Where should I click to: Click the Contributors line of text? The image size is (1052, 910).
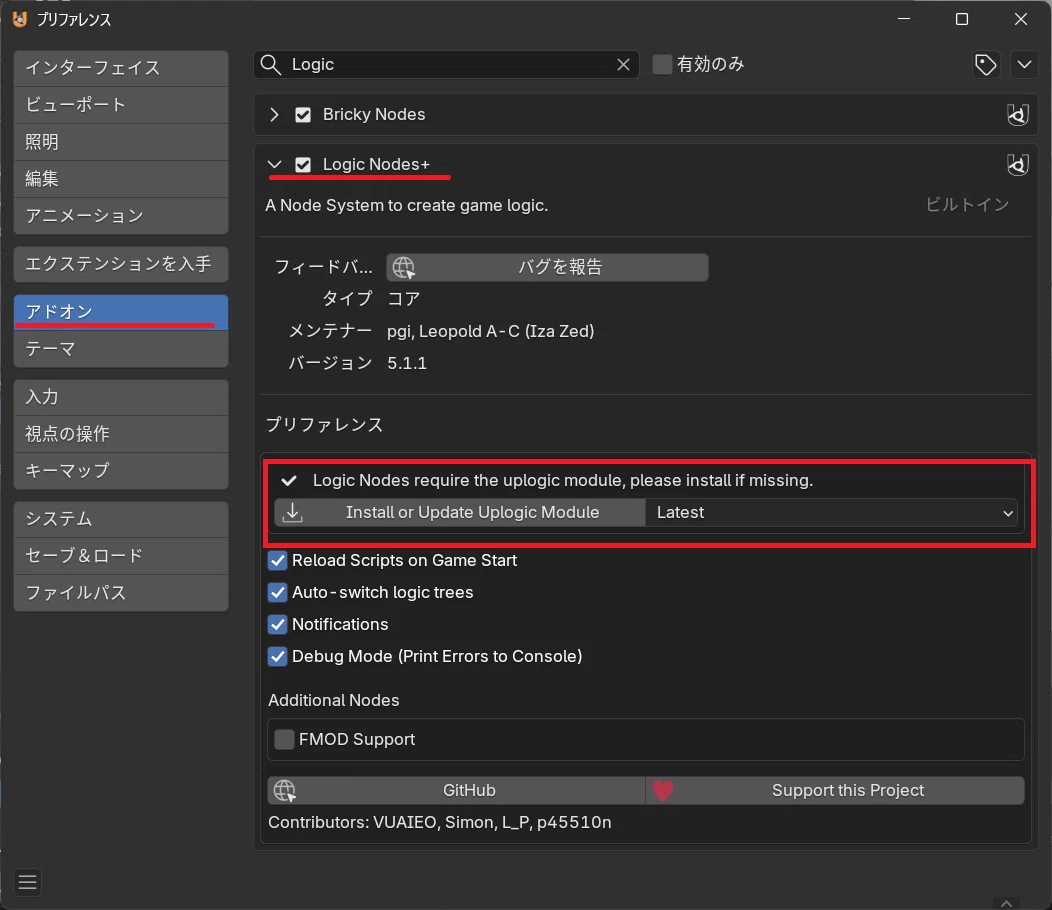click(439, 823)
